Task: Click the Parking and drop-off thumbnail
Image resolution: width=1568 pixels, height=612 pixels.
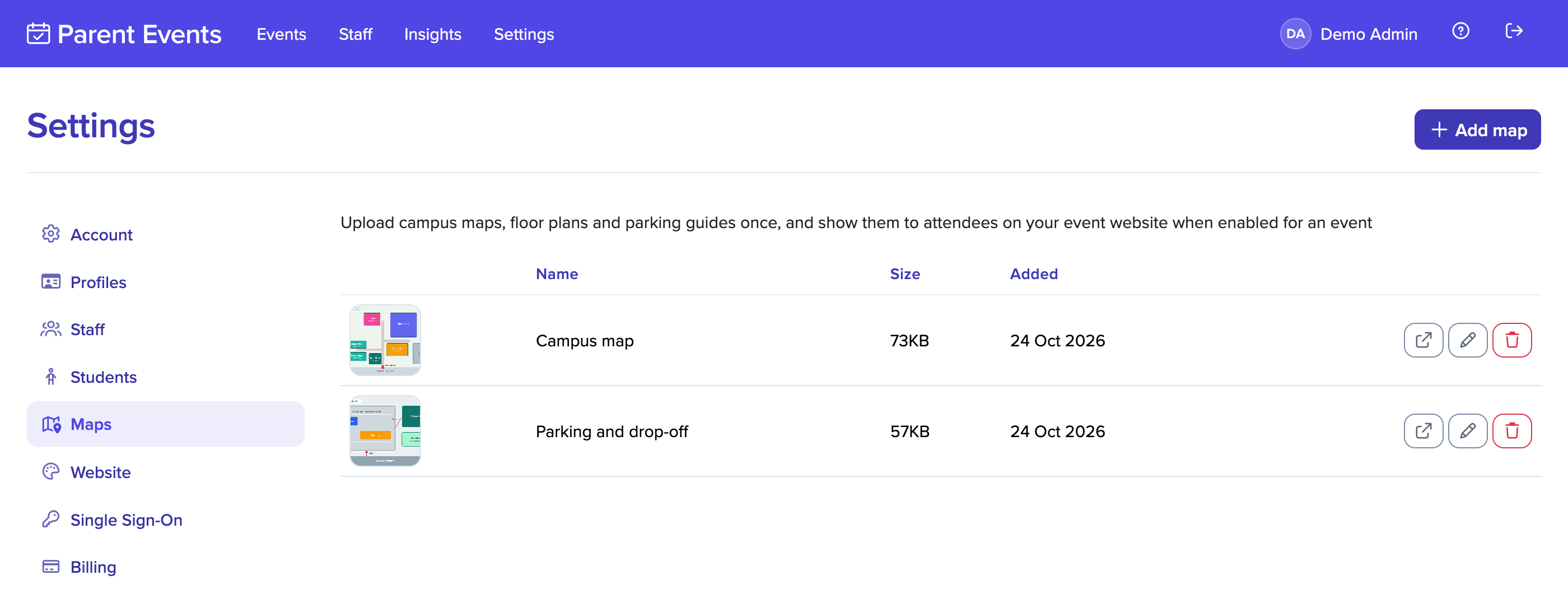Action: (x=385, y=431)
